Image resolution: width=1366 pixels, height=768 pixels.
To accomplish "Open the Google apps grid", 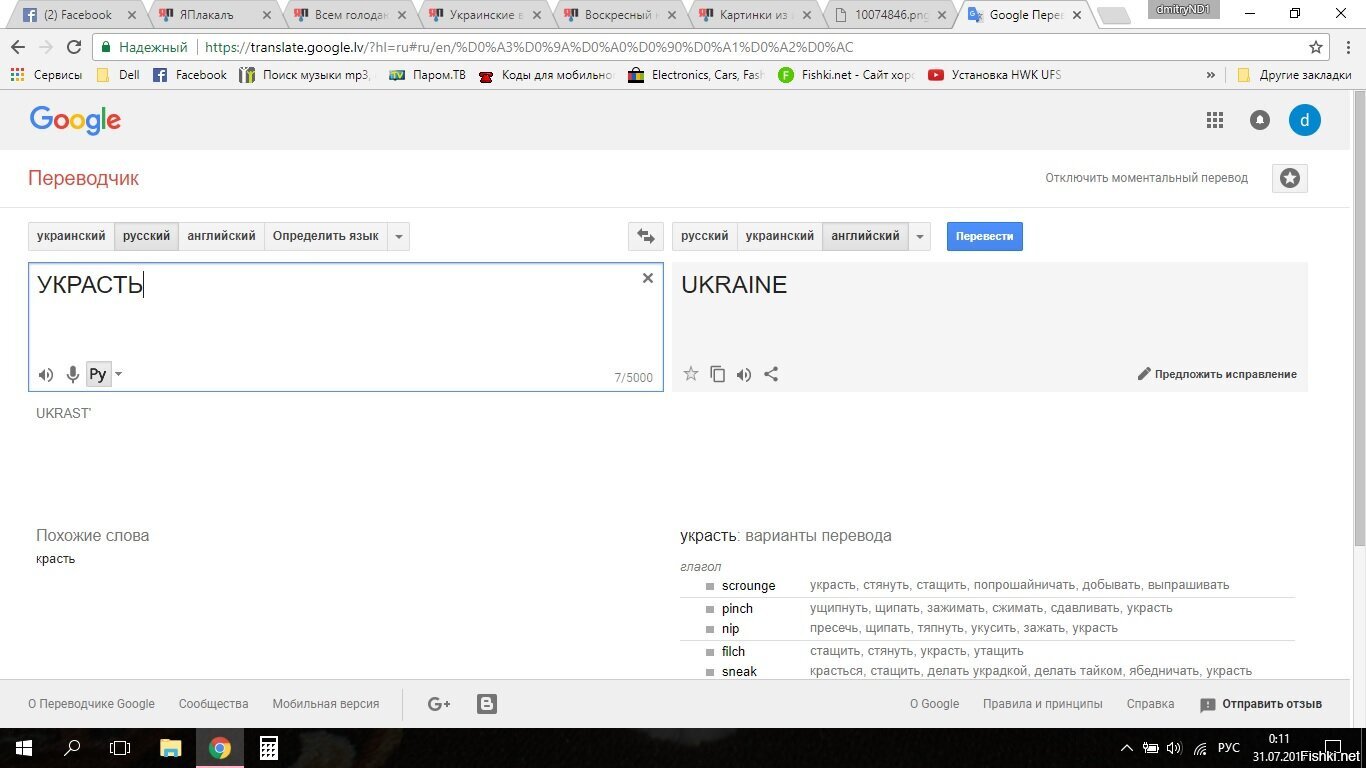I will (1214, 120).
